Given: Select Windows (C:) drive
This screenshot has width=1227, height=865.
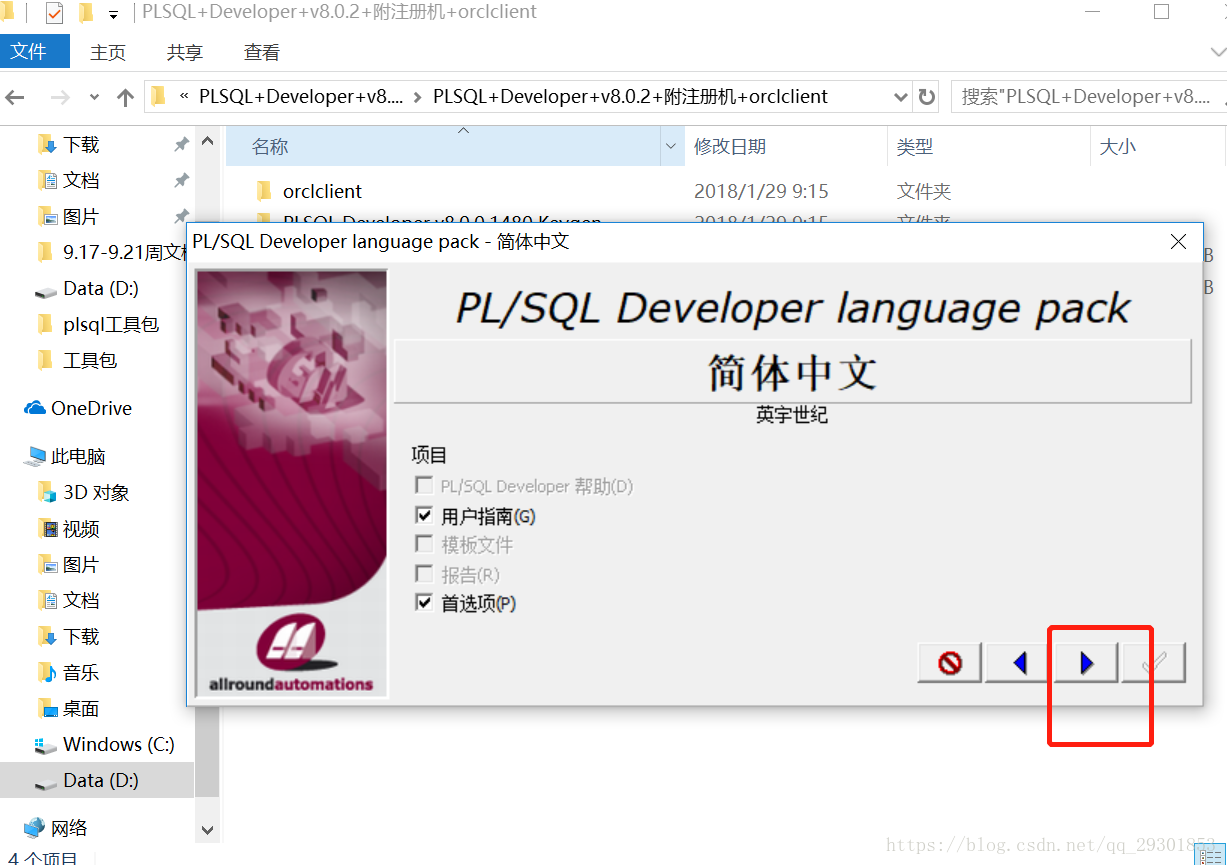Looking at the screenshot, I should coord(118,745).
